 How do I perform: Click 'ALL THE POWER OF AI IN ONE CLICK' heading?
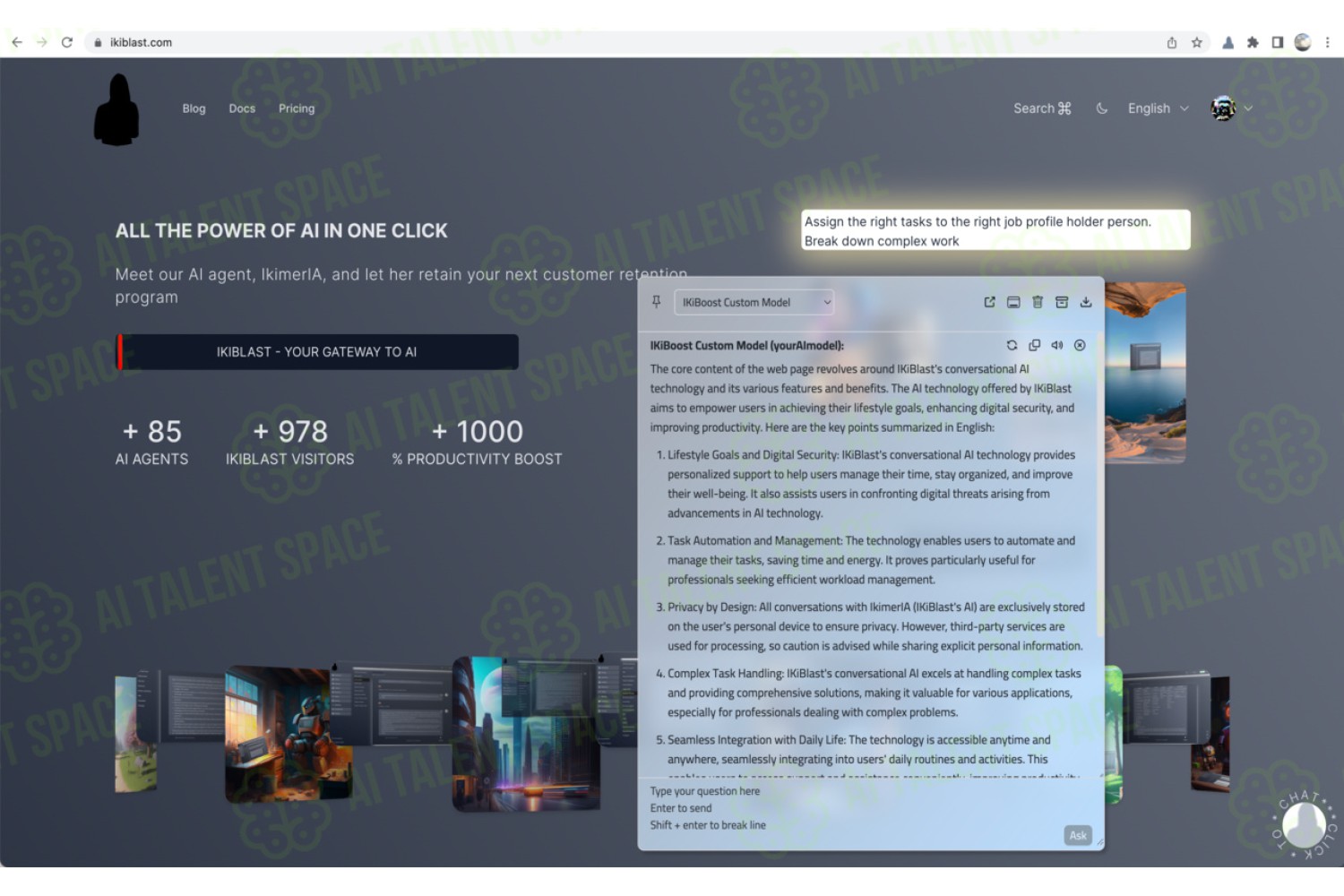281,231
